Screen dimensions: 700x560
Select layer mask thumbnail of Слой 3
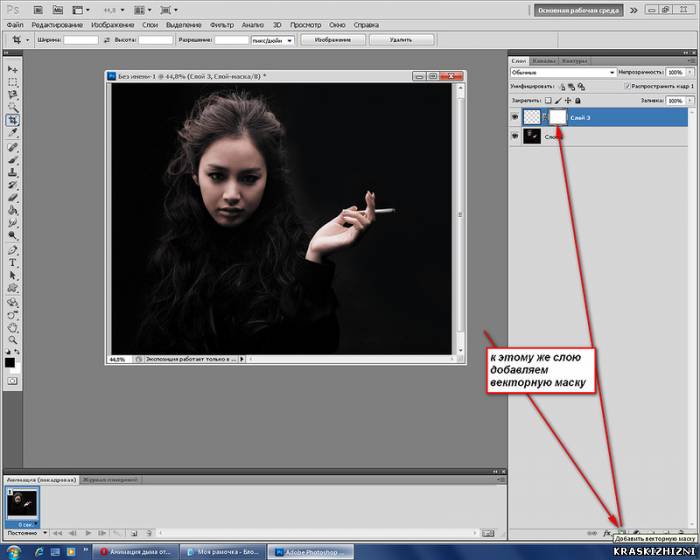click(557, 117)
